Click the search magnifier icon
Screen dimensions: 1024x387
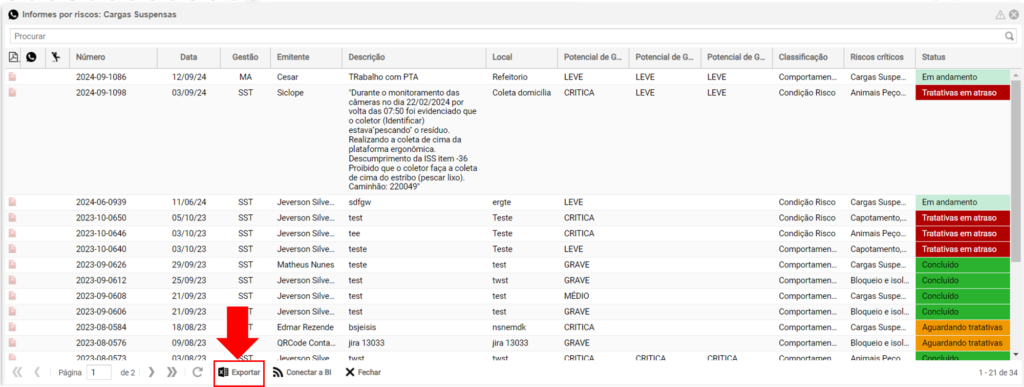coord(1009,37)
